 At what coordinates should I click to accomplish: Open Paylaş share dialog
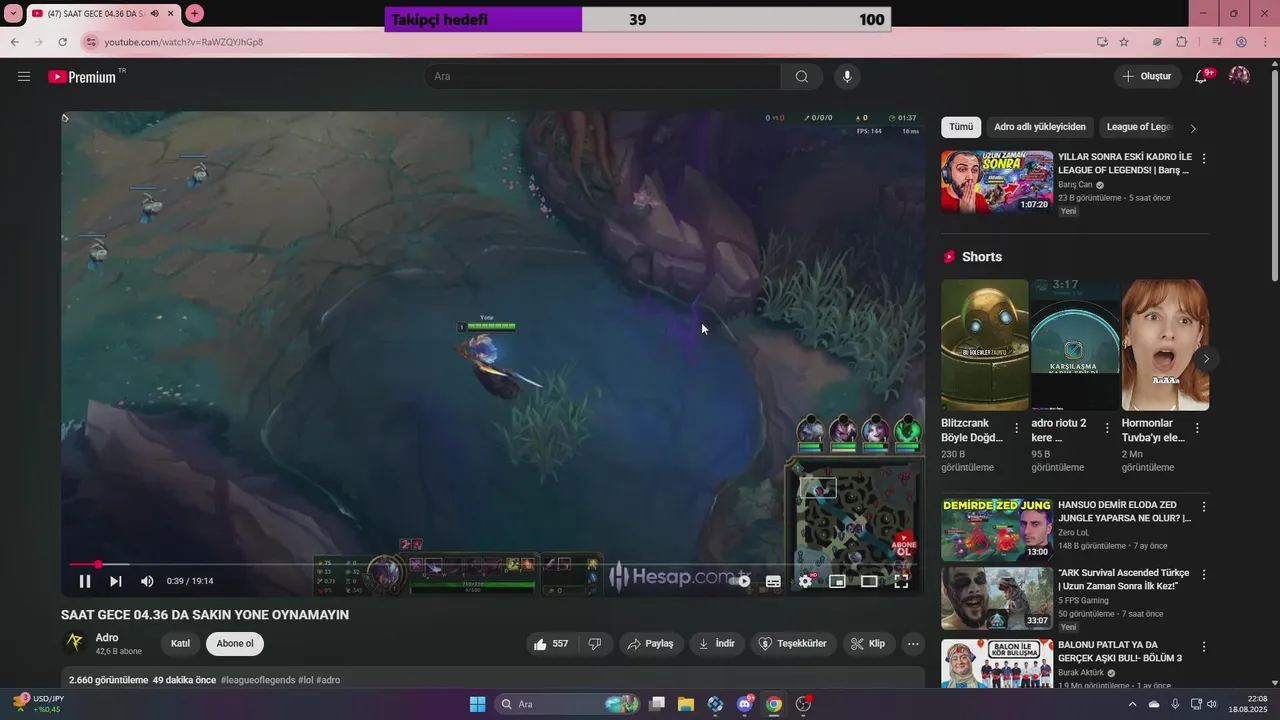tap(650, 644)
